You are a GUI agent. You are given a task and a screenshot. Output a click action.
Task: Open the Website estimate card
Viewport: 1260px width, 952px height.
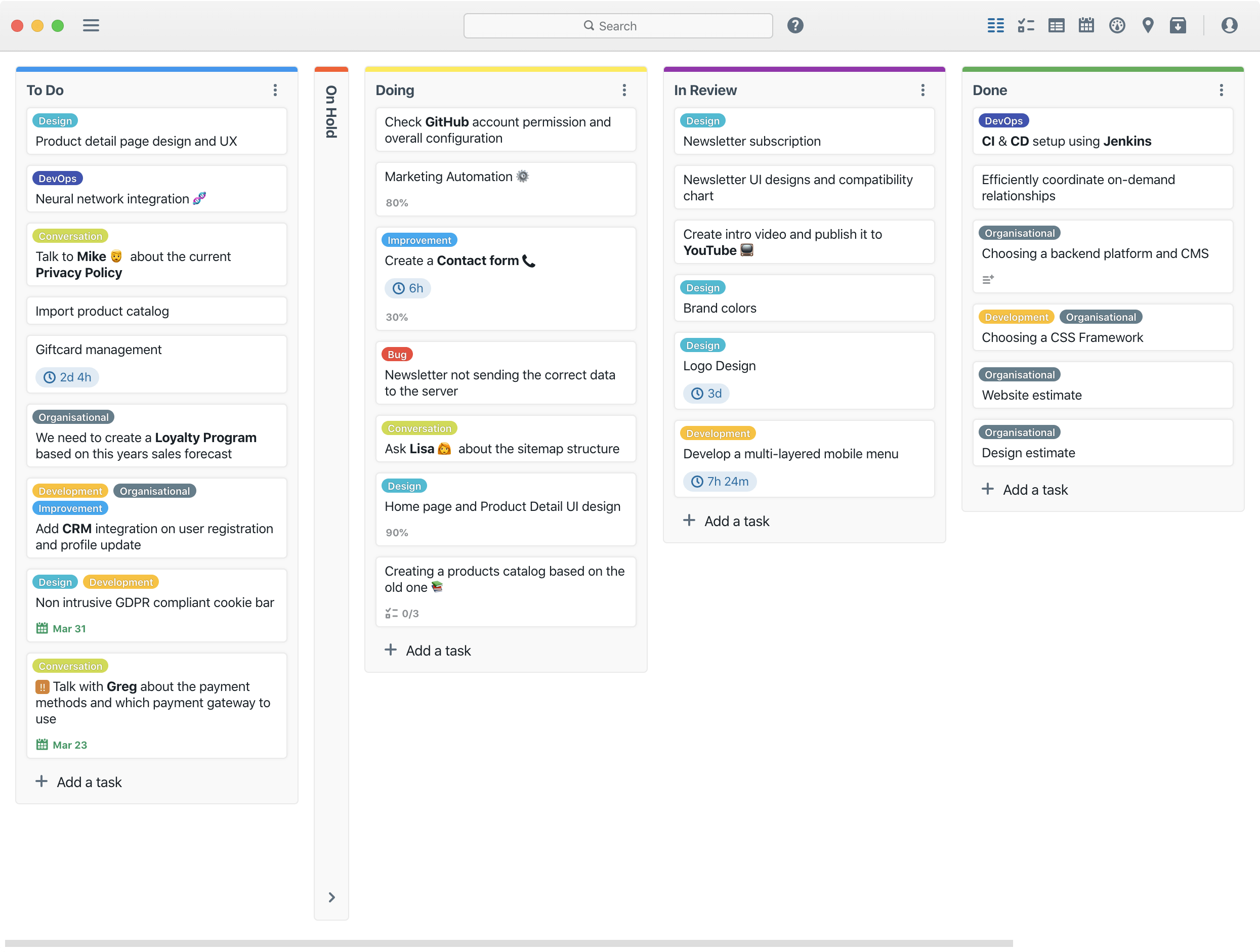point(1103,385)
